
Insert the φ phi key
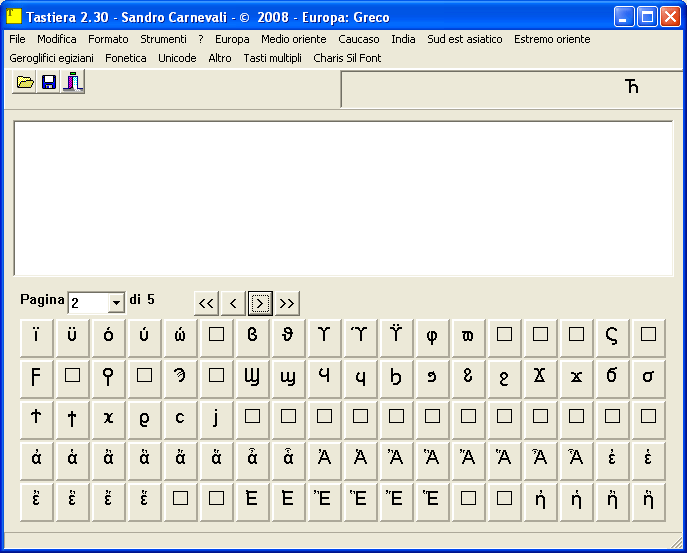[x=432, y=337]
